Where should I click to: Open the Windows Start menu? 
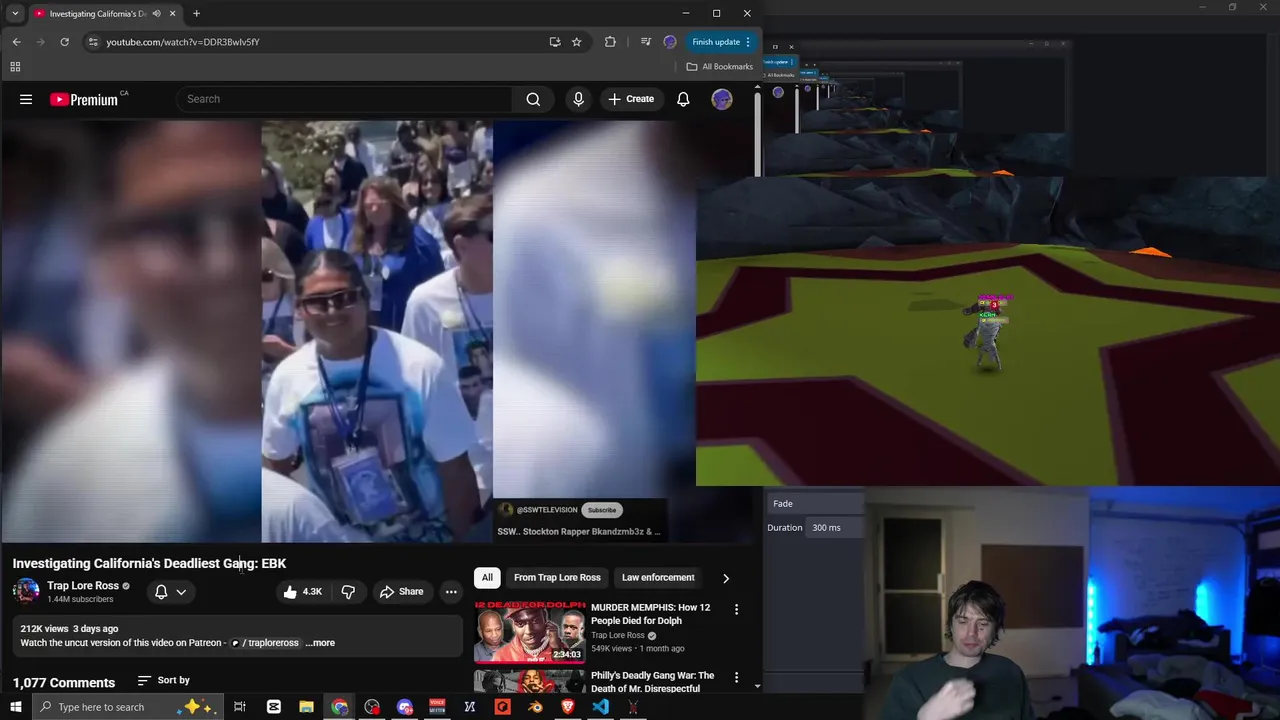pos(15,707)
